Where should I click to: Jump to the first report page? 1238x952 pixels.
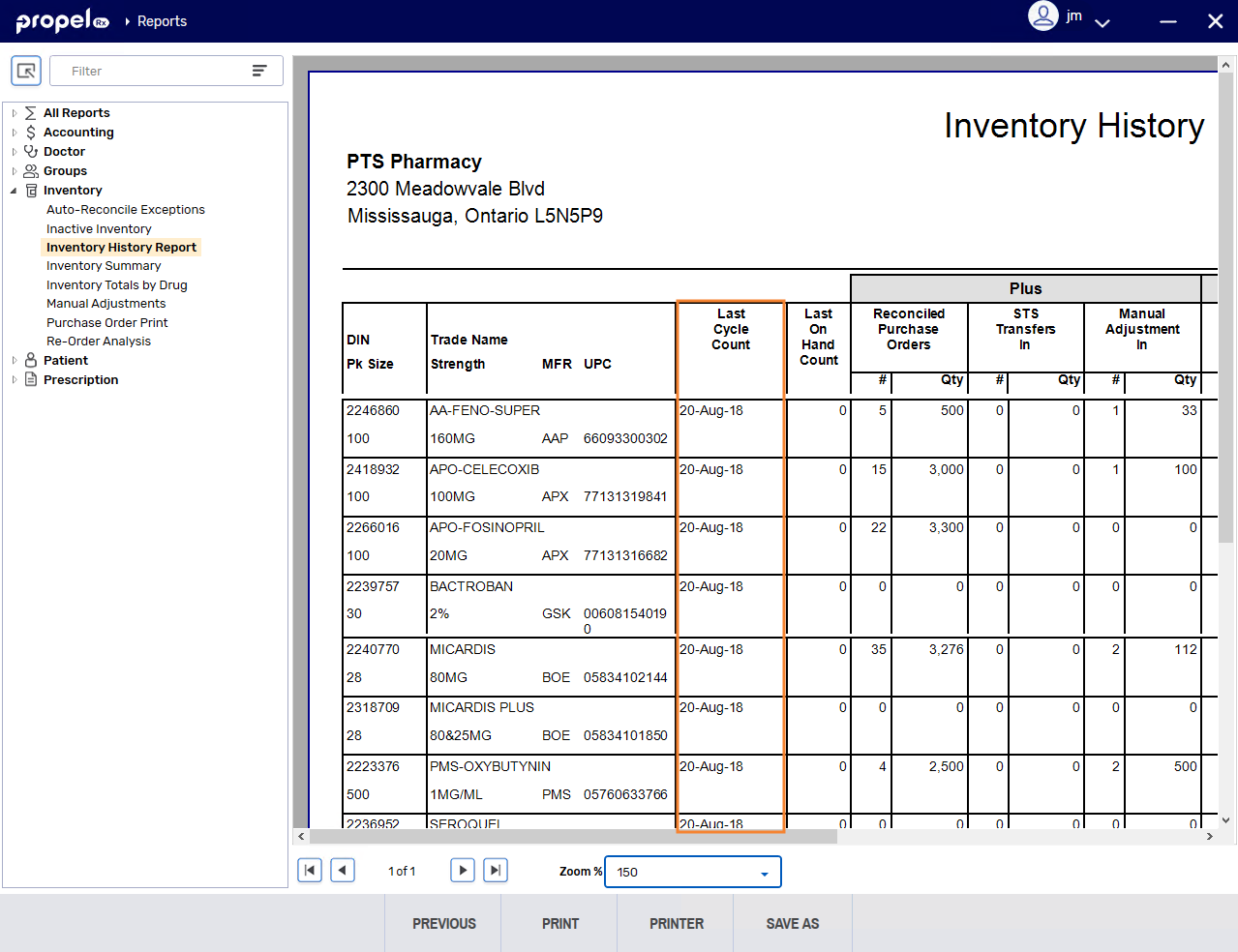(x=310, y=871)
